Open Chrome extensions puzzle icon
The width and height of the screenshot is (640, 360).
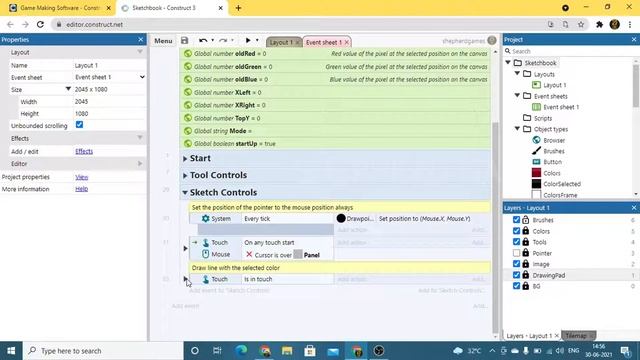point(599,24)
